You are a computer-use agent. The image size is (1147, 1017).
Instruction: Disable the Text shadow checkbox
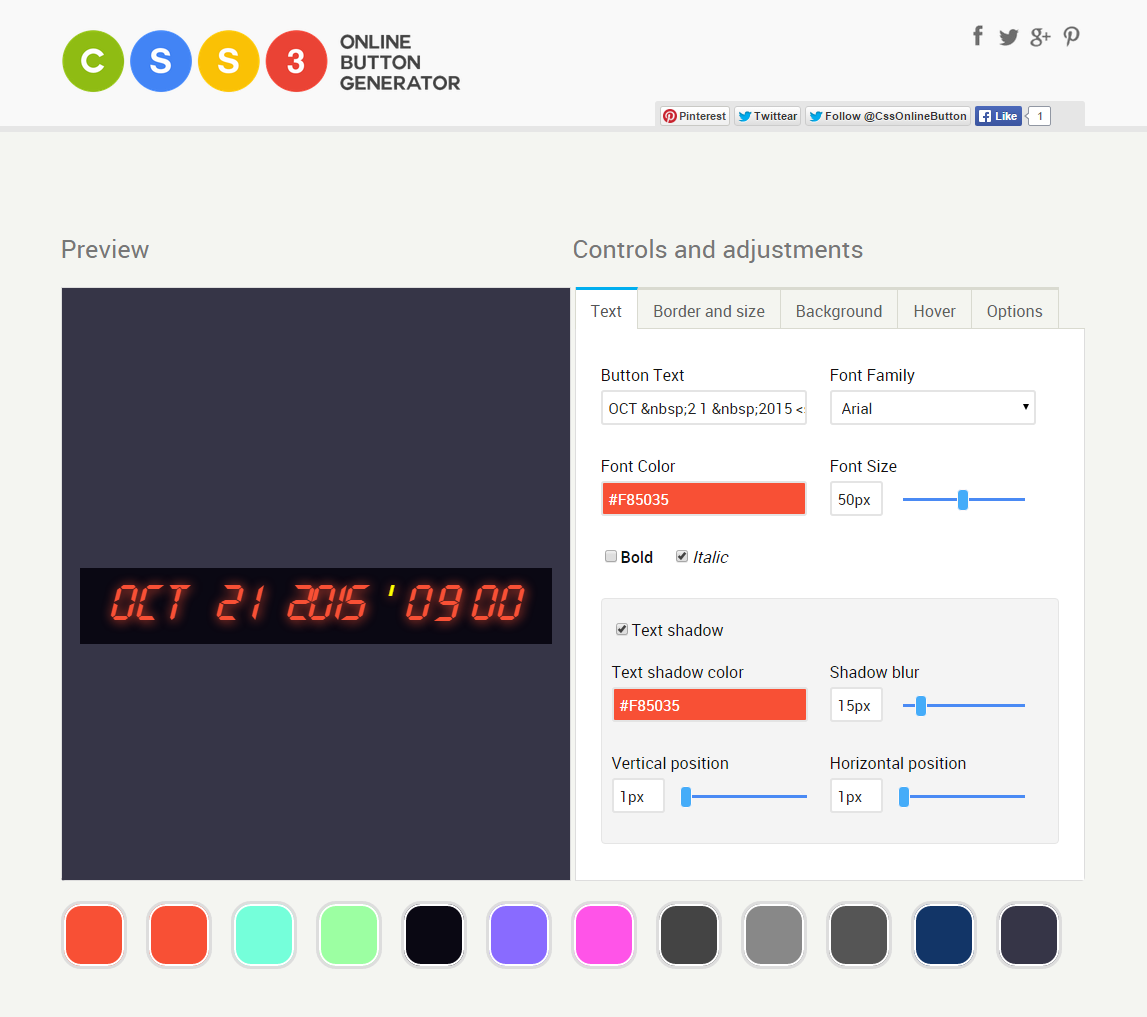622,630
